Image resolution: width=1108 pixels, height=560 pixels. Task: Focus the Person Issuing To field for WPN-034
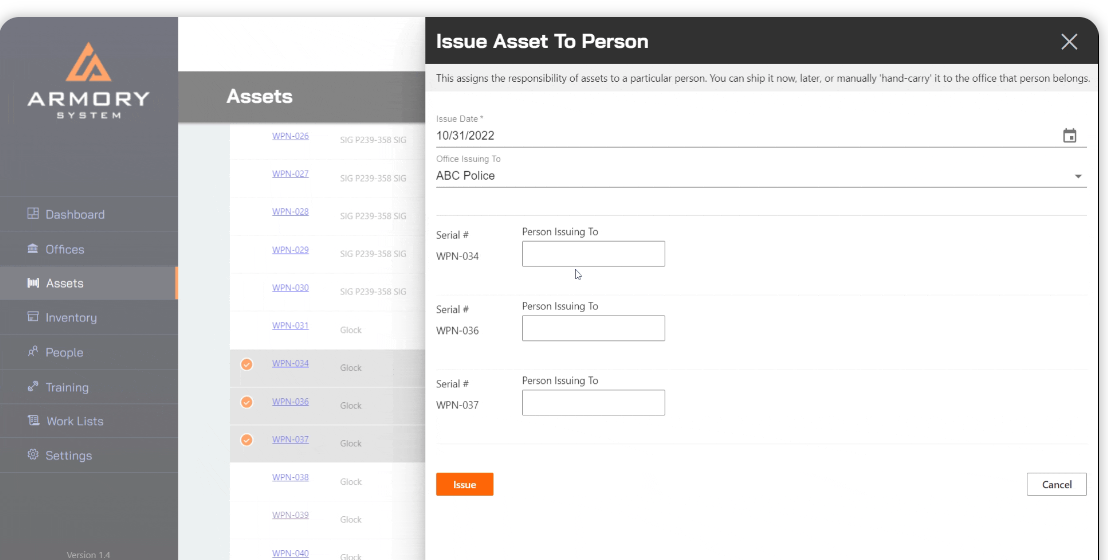click(x=593, y=254)
